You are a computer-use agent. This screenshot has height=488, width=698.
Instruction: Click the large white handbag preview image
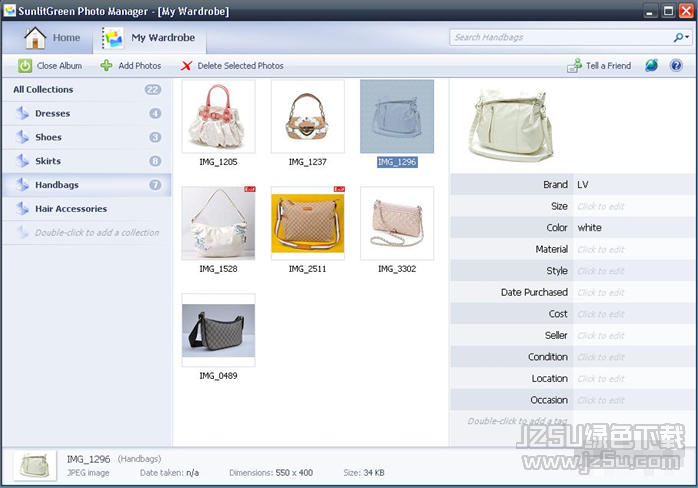point(511,124)
